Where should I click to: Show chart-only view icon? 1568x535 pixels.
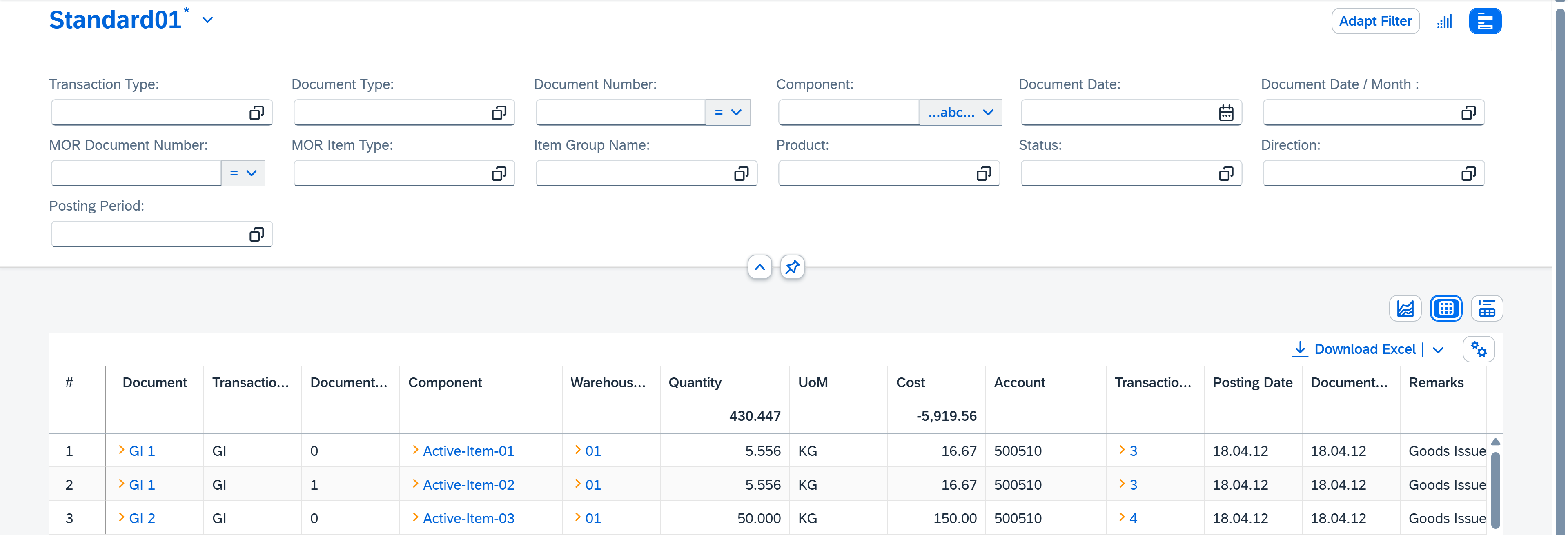click(x=1405, y=309)
